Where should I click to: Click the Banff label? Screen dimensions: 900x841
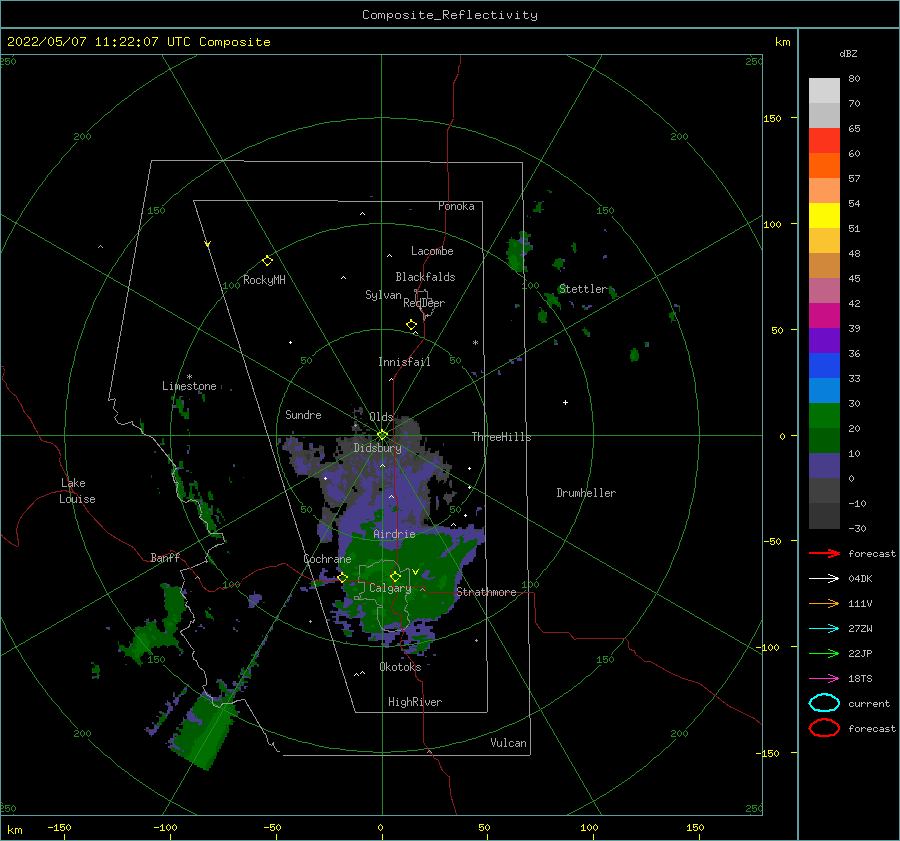(165, 557)
